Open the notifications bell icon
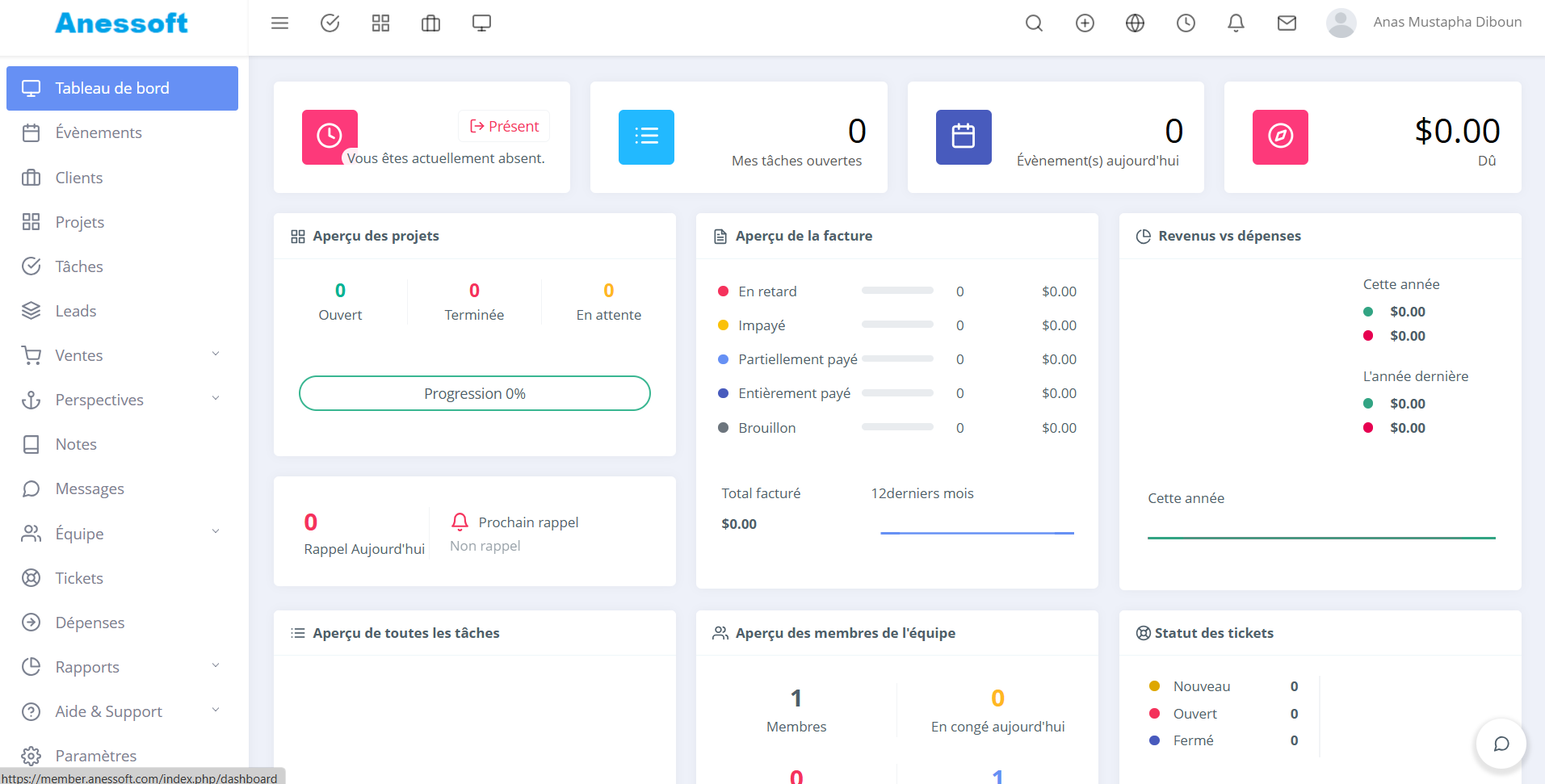 [x=1236, y=23]
